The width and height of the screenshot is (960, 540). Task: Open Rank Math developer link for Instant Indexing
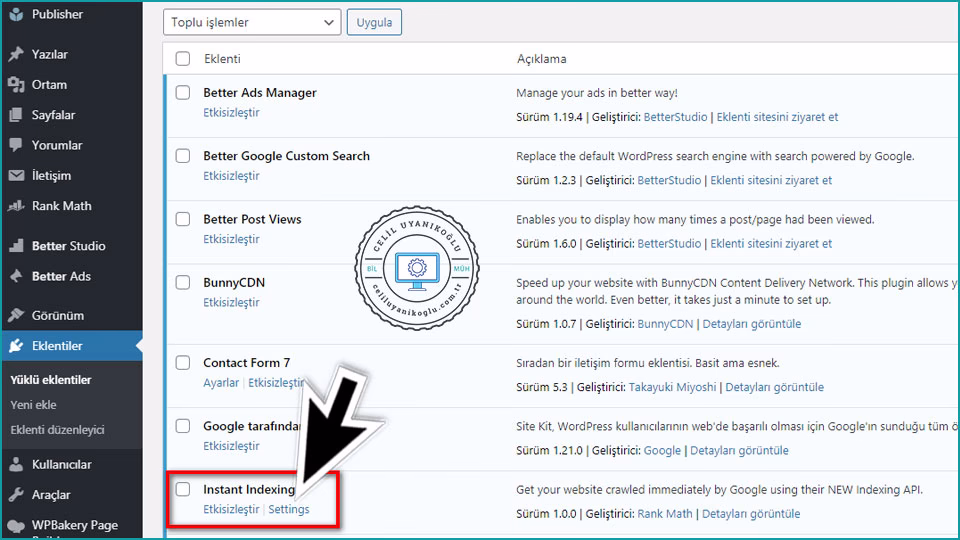point(665,514)
